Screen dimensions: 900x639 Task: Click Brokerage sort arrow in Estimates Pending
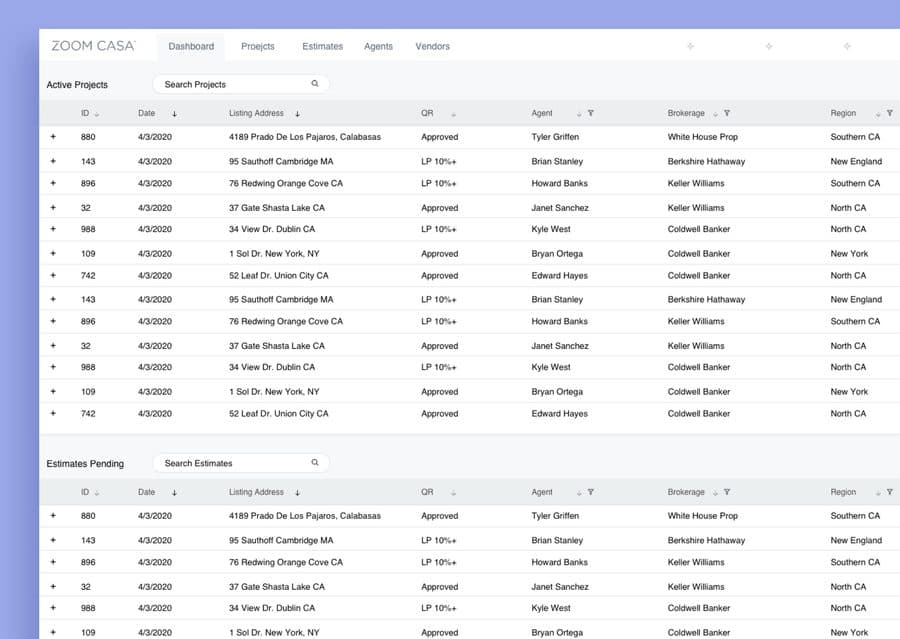click(715, 493)
